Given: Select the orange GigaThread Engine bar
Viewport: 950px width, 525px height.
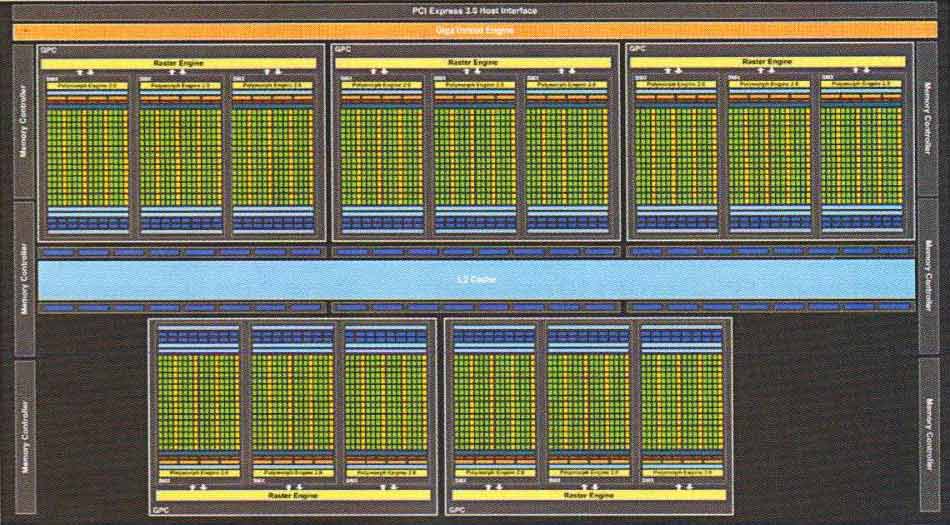Looking at the screenshot, I should pyautogui.click(x=475, y=31).
